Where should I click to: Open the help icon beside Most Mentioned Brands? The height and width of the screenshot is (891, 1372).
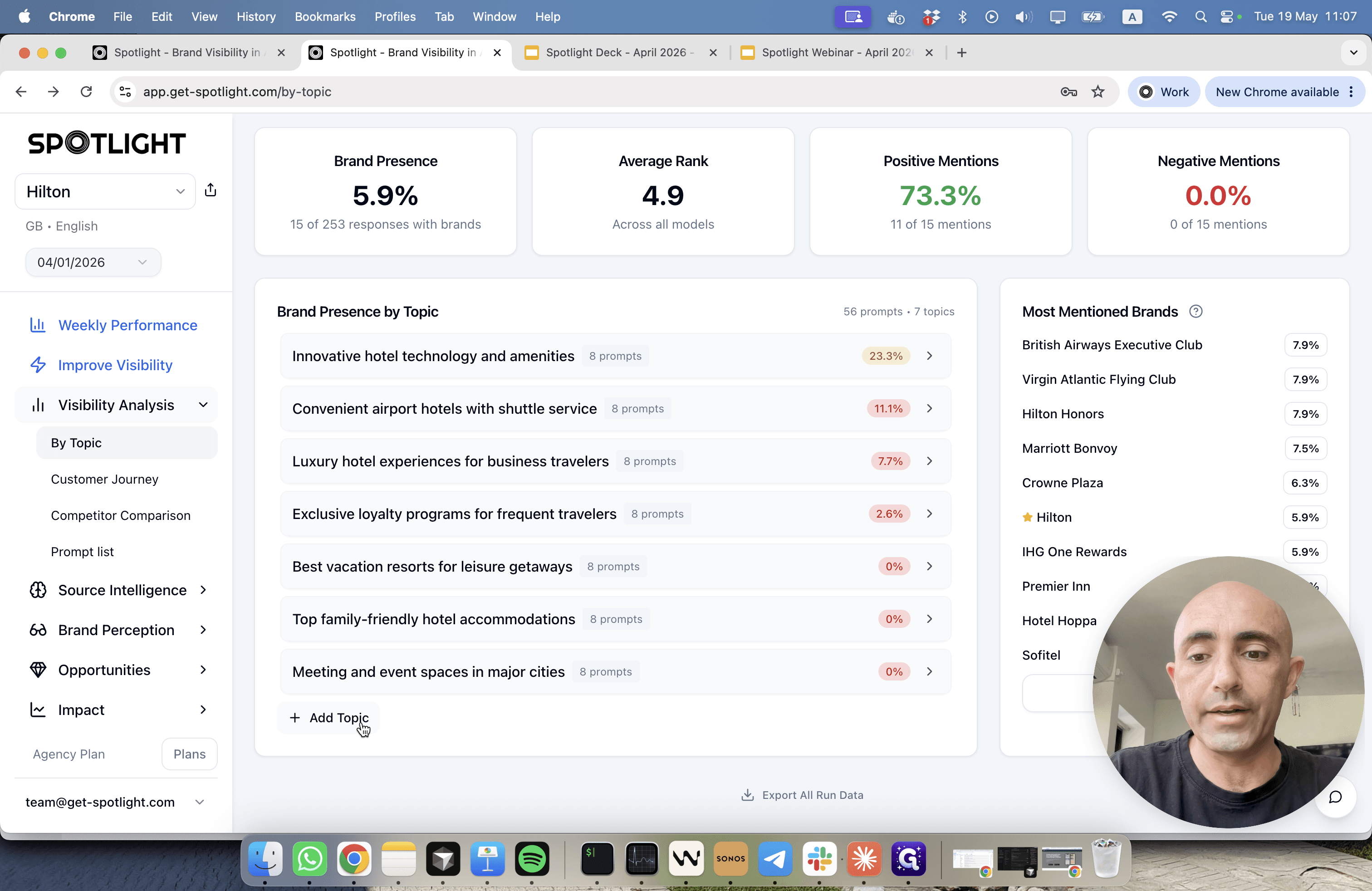[1196, 312]
